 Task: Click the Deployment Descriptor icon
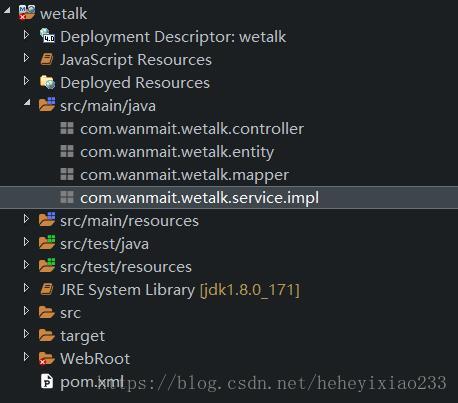(47, 35)
